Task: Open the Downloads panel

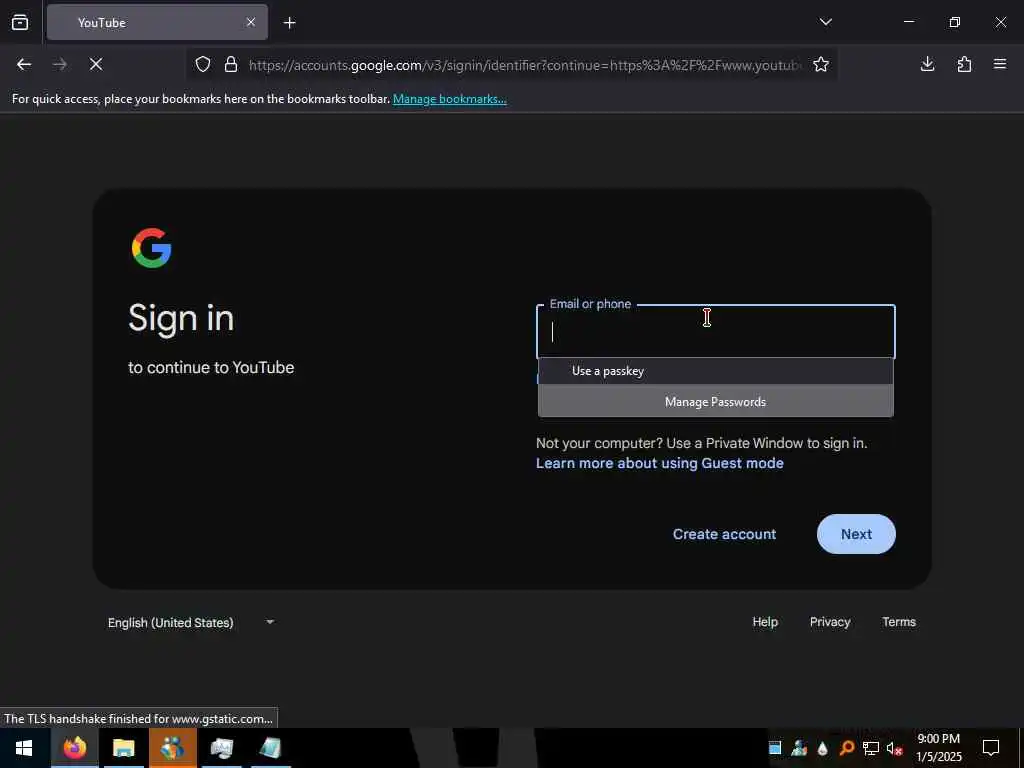Action: click(x=927, y=64)
